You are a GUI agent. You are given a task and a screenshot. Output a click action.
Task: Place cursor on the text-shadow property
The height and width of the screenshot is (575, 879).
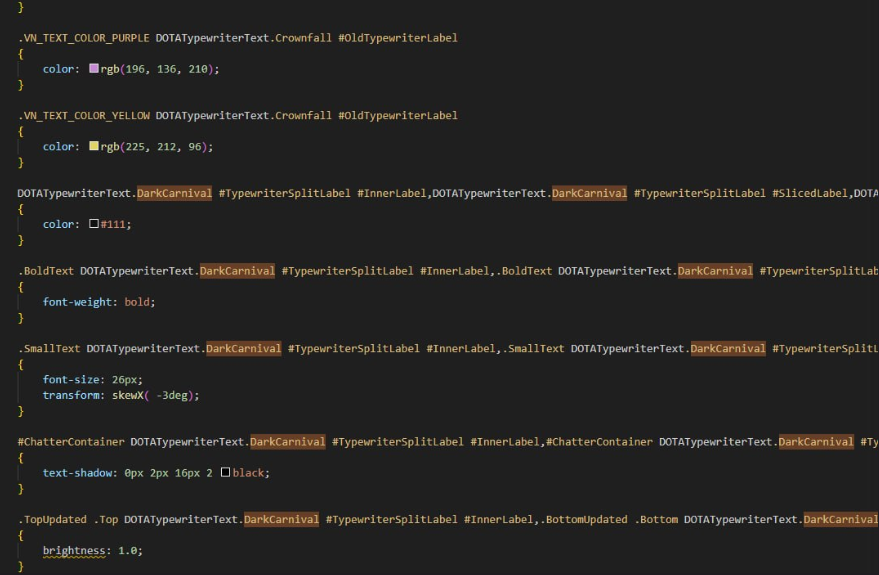point(80,472)
